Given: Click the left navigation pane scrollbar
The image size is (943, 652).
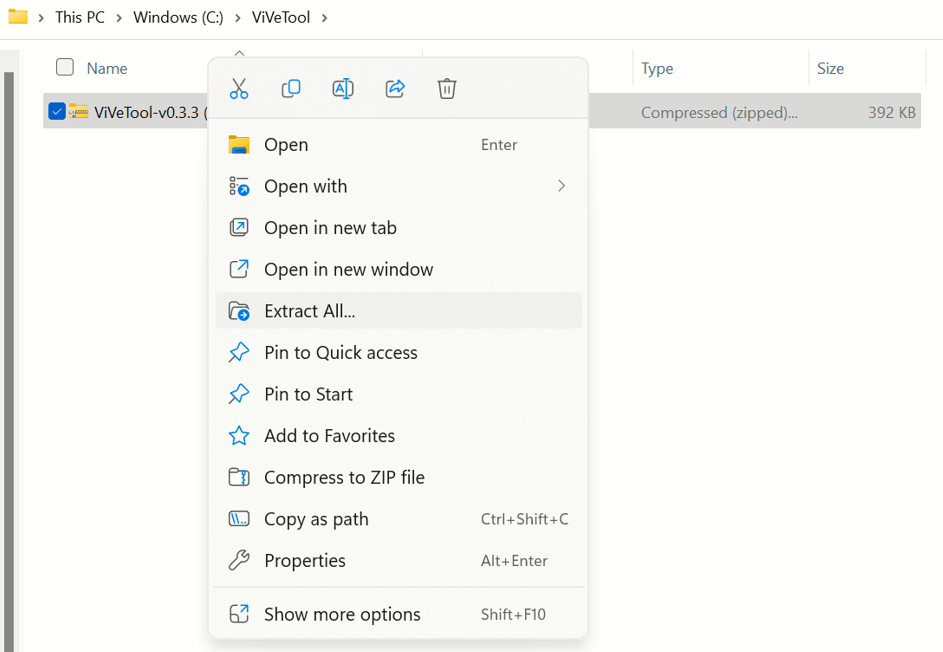Looking at the screenshot, I should pos(9,350).
